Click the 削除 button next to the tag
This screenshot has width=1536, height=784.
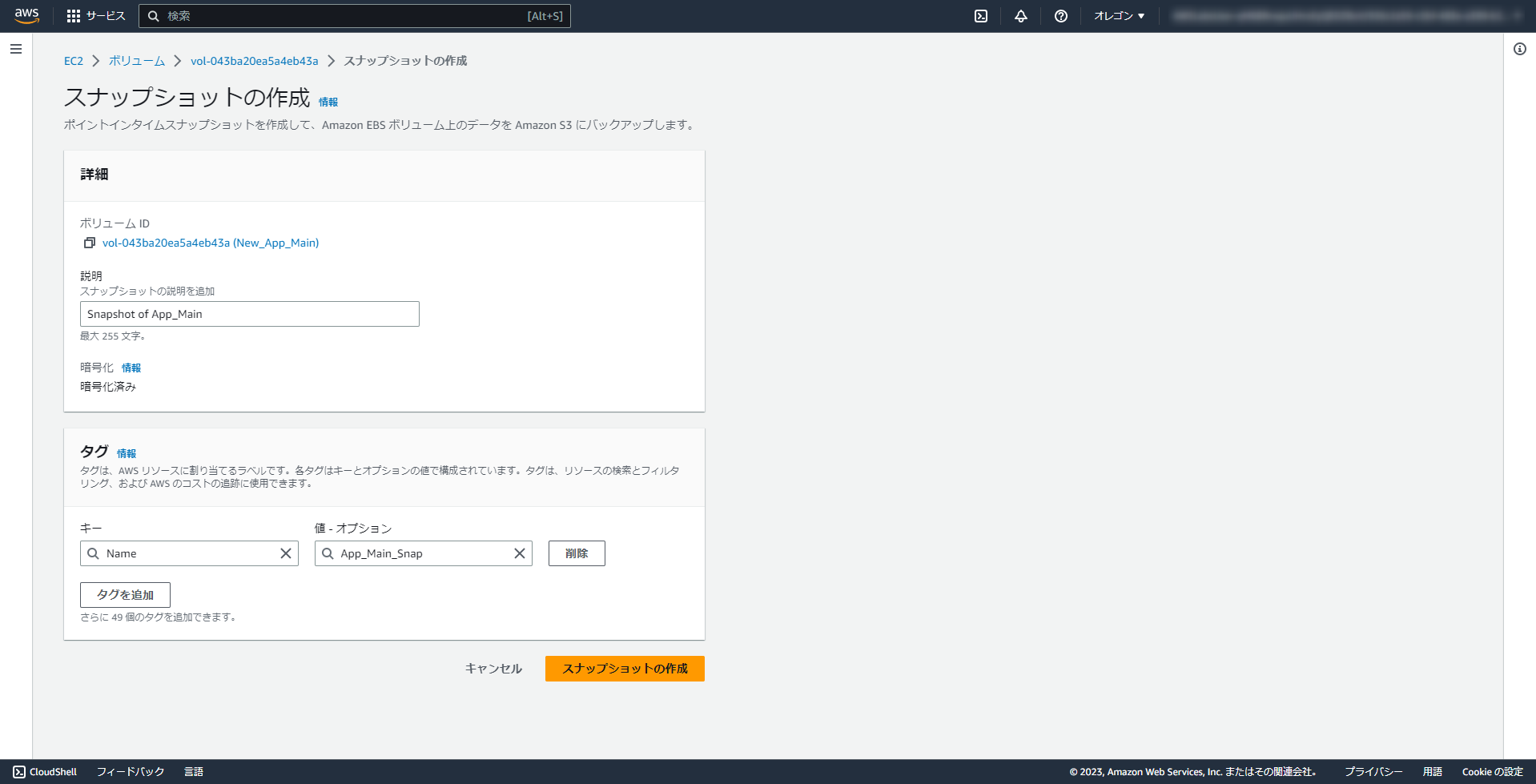point(576,553)
